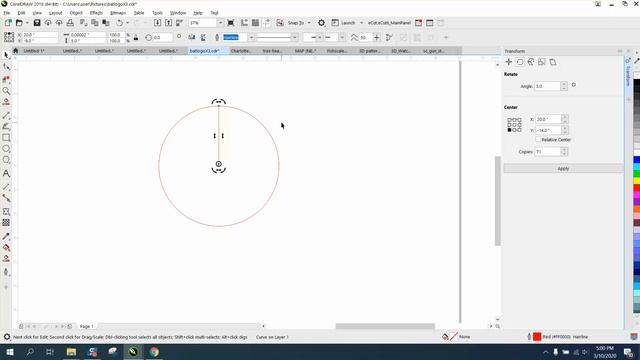The image size is (640, 360).
Task: Select the Interactive Fill tool
Action: tap(6, 248)
